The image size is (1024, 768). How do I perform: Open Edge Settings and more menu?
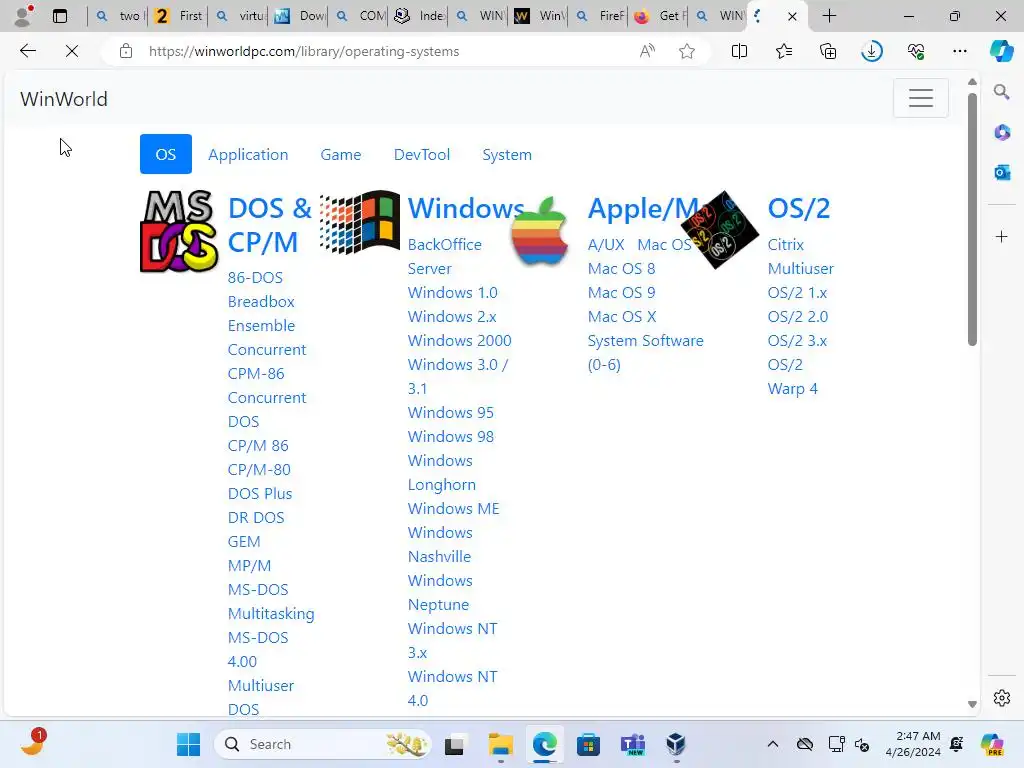pos(959,51)
